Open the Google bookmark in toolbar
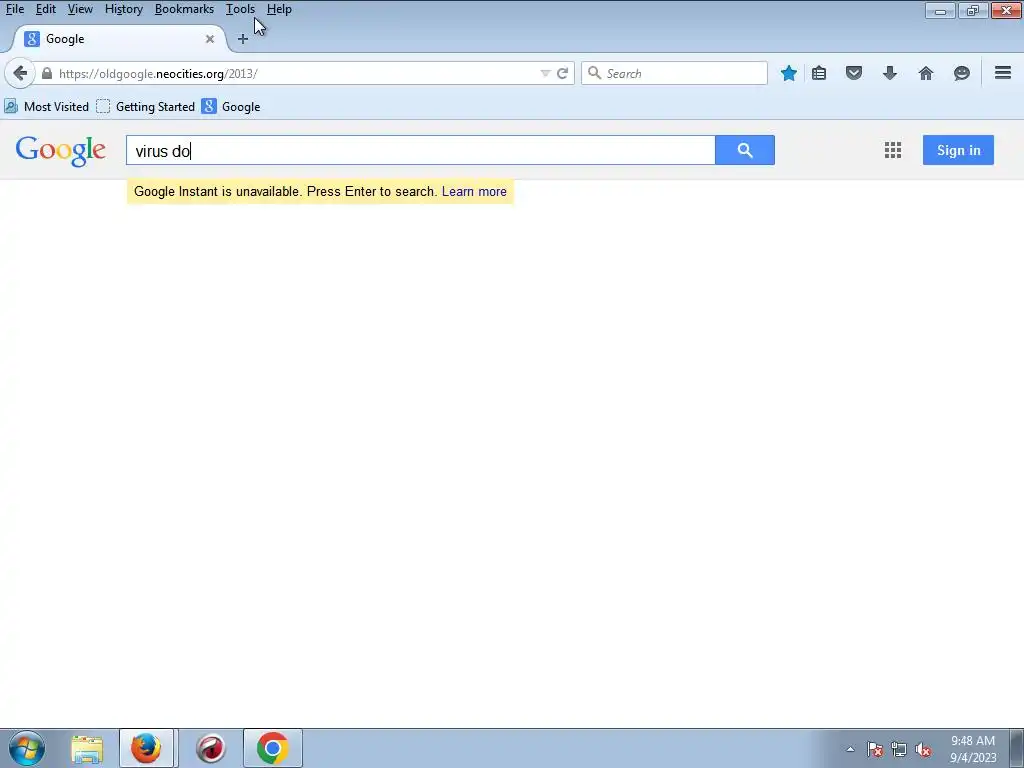The width and height of the screenshot is (1024, 768). pos(231,106)
